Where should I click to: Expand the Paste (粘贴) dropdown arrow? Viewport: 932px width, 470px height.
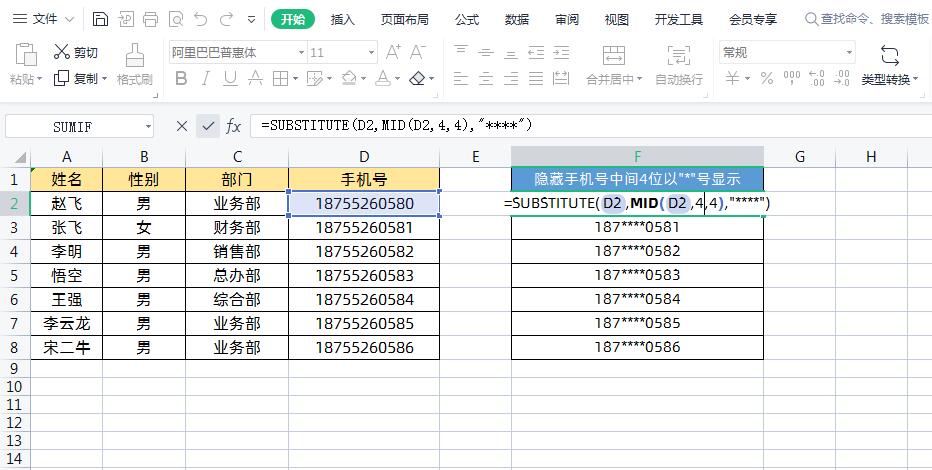(40, 79)
